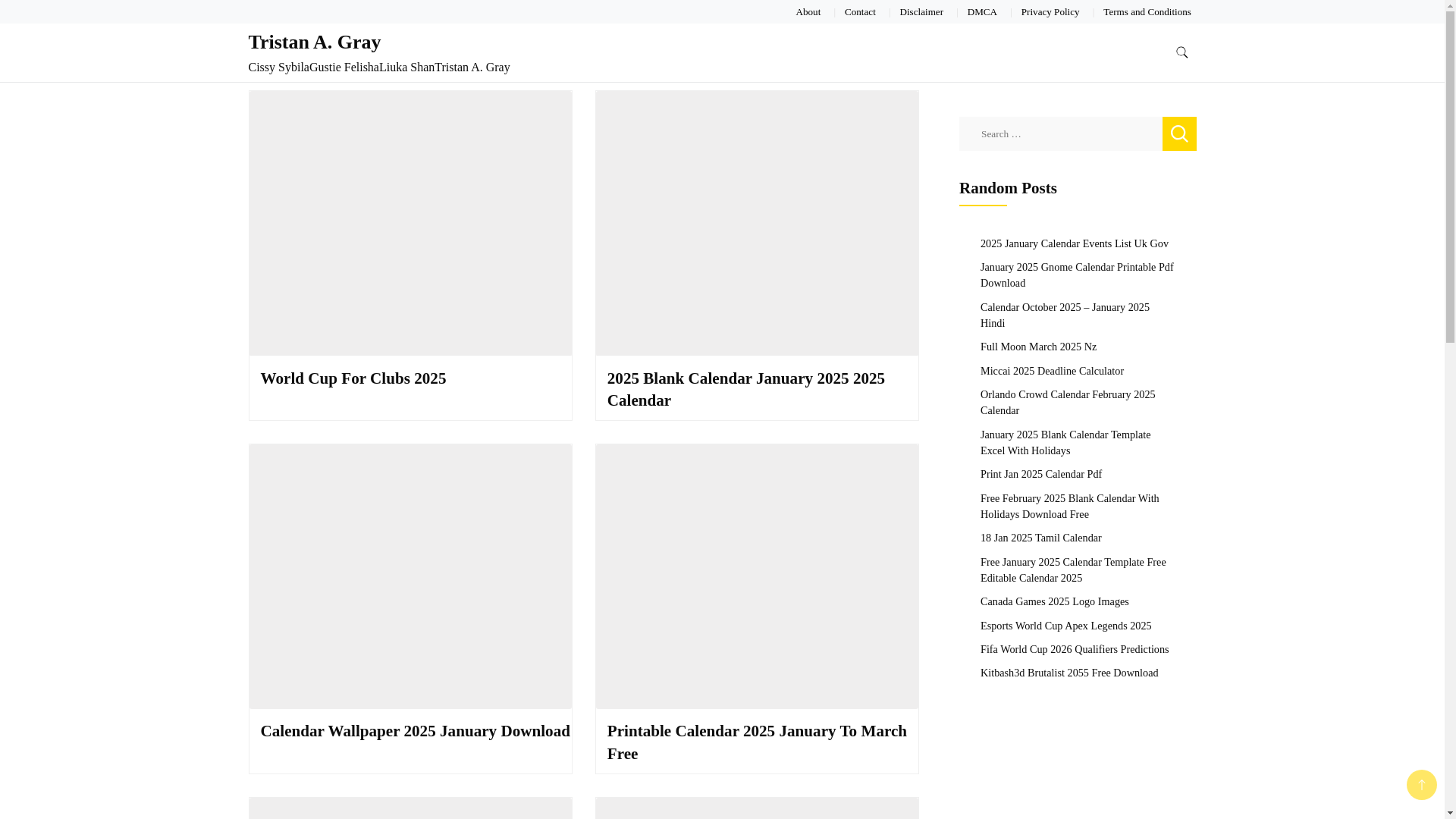Open Esports World Cup Apex Legends 2025

pyautogui.click(x=1065, y=626)
